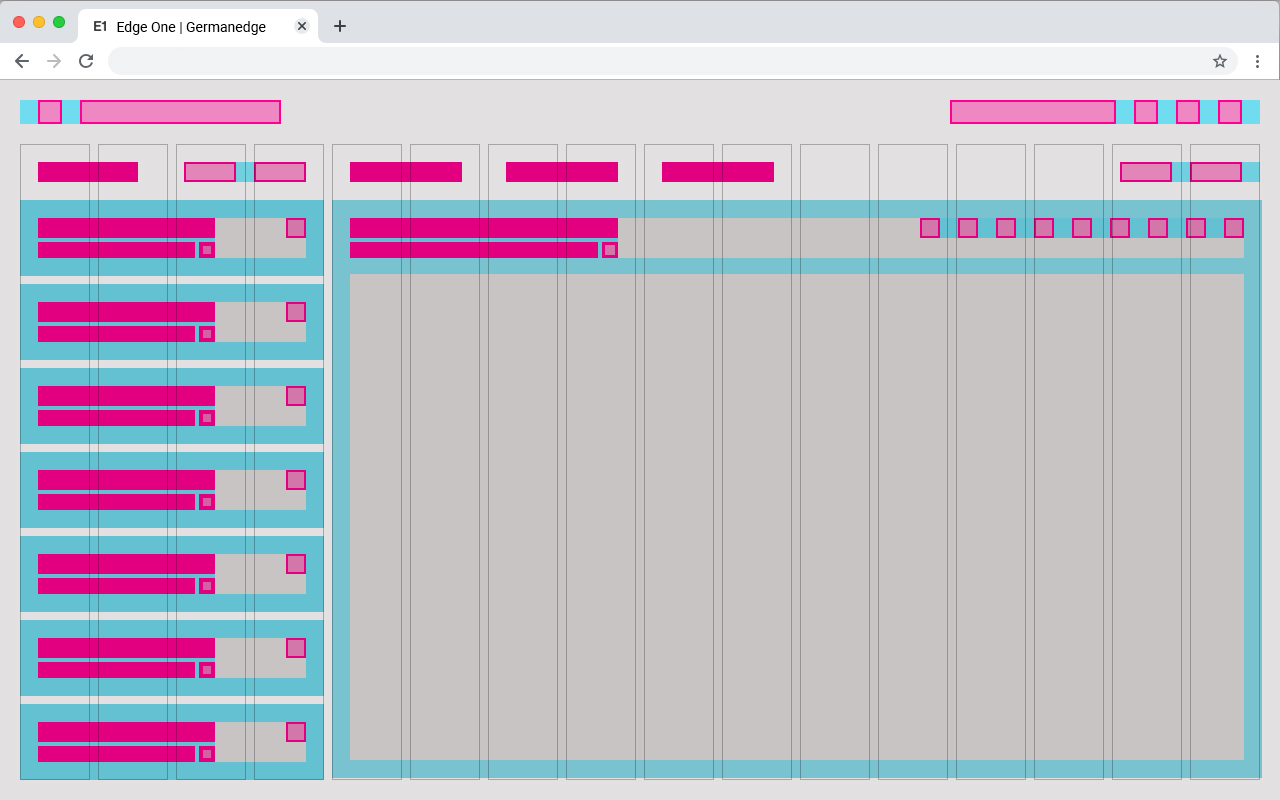Click the rightmost outlined button above main panel
Viewport: 1280px width, 800px height.
click(x=1216, y=172)
